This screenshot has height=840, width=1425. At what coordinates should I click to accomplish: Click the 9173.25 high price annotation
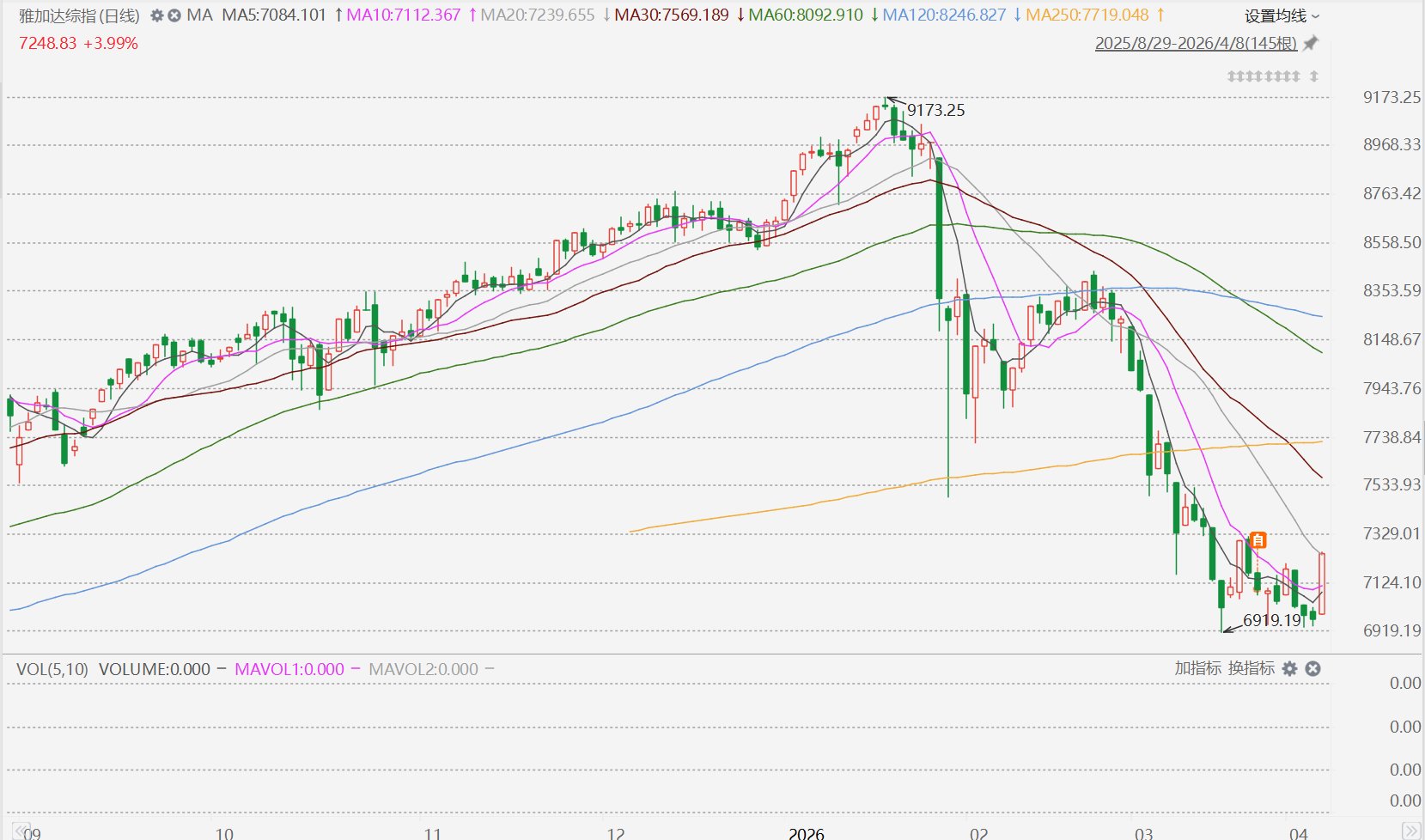[x=935, y=110]
